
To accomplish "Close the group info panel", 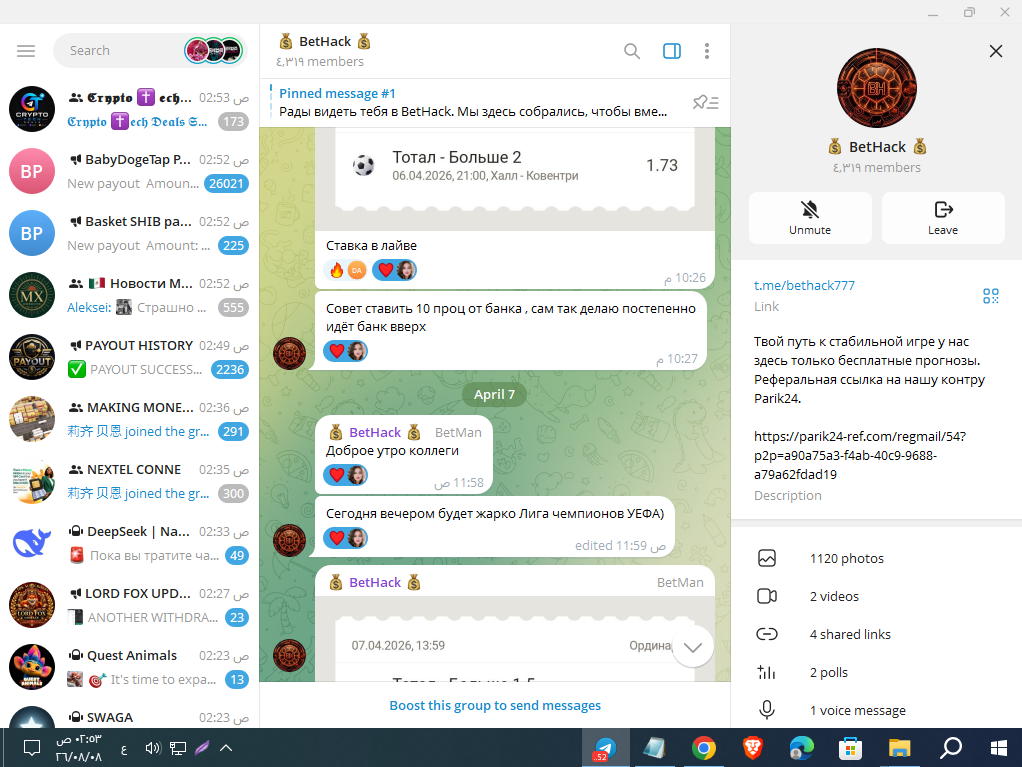I will tap(995, 51).
